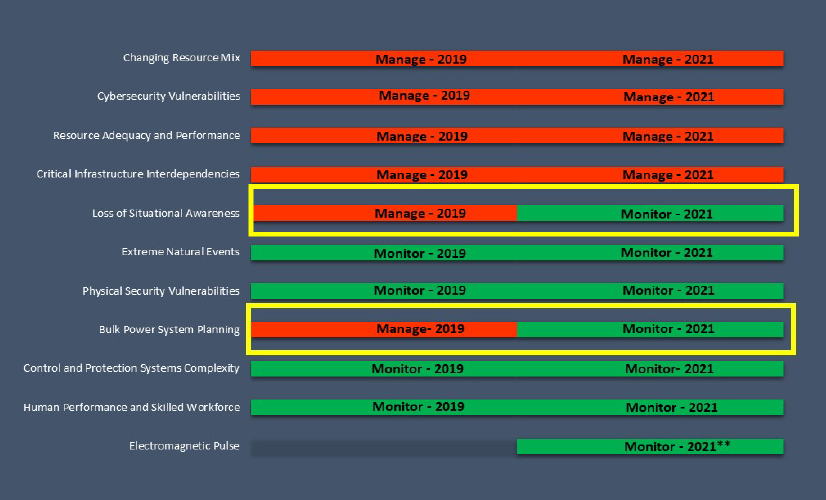This screenshot has height=500, width=826.
Task: Select the empty gray 2019 bar for Electromagnetic Pulse
Action: tap(383, 447)
